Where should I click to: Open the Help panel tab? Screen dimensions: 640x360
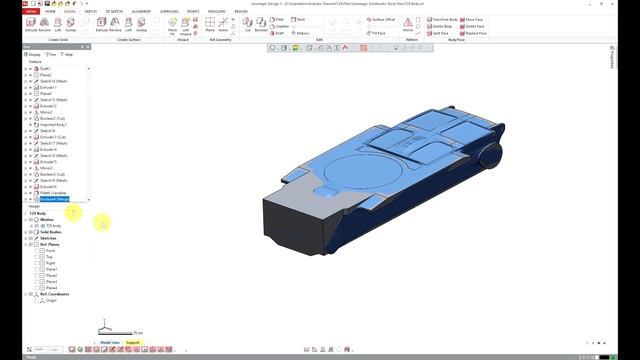pyautogui.click(x=67, y=54)
